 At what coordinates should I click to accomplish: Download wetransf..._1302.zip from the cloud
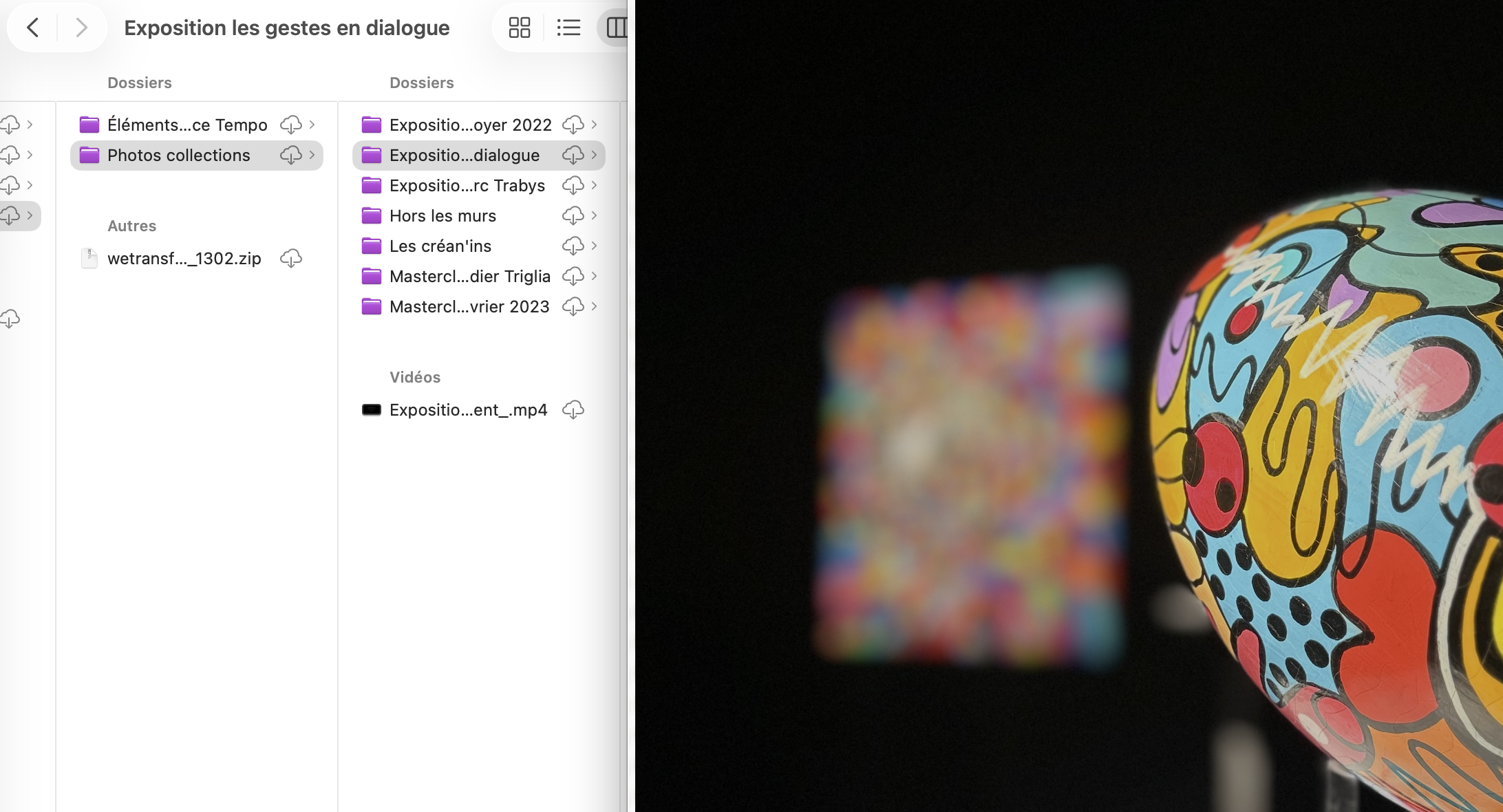(291, 258)
